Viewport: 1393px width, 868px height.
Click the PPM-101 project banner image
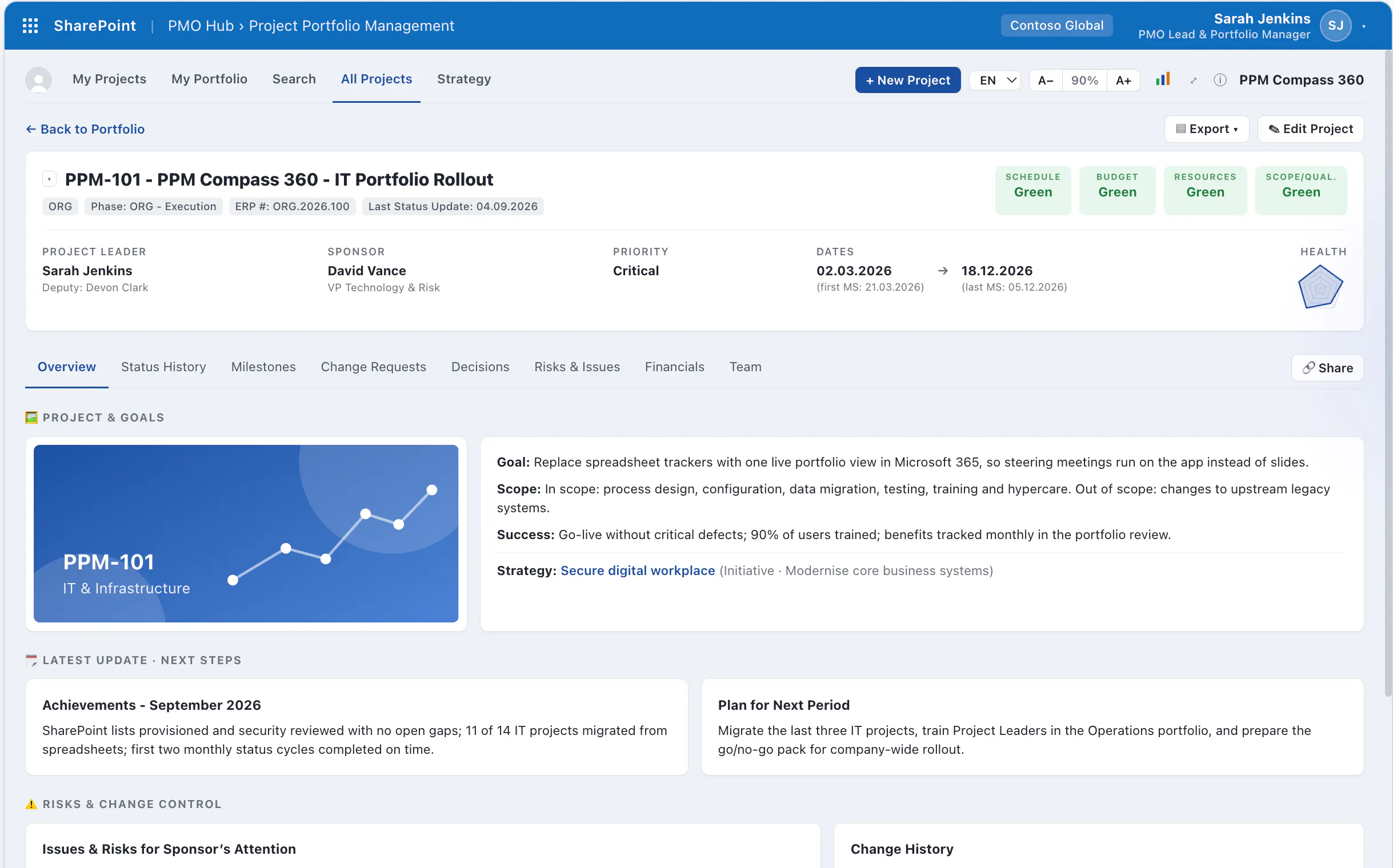[246, 533]
